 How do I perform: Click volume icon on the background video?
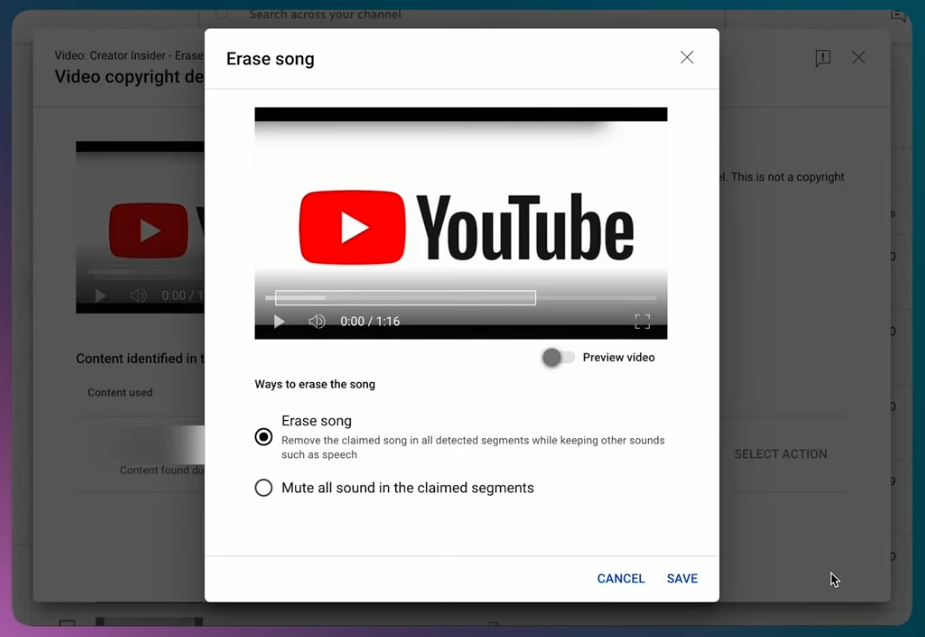(x=138, y=296)
